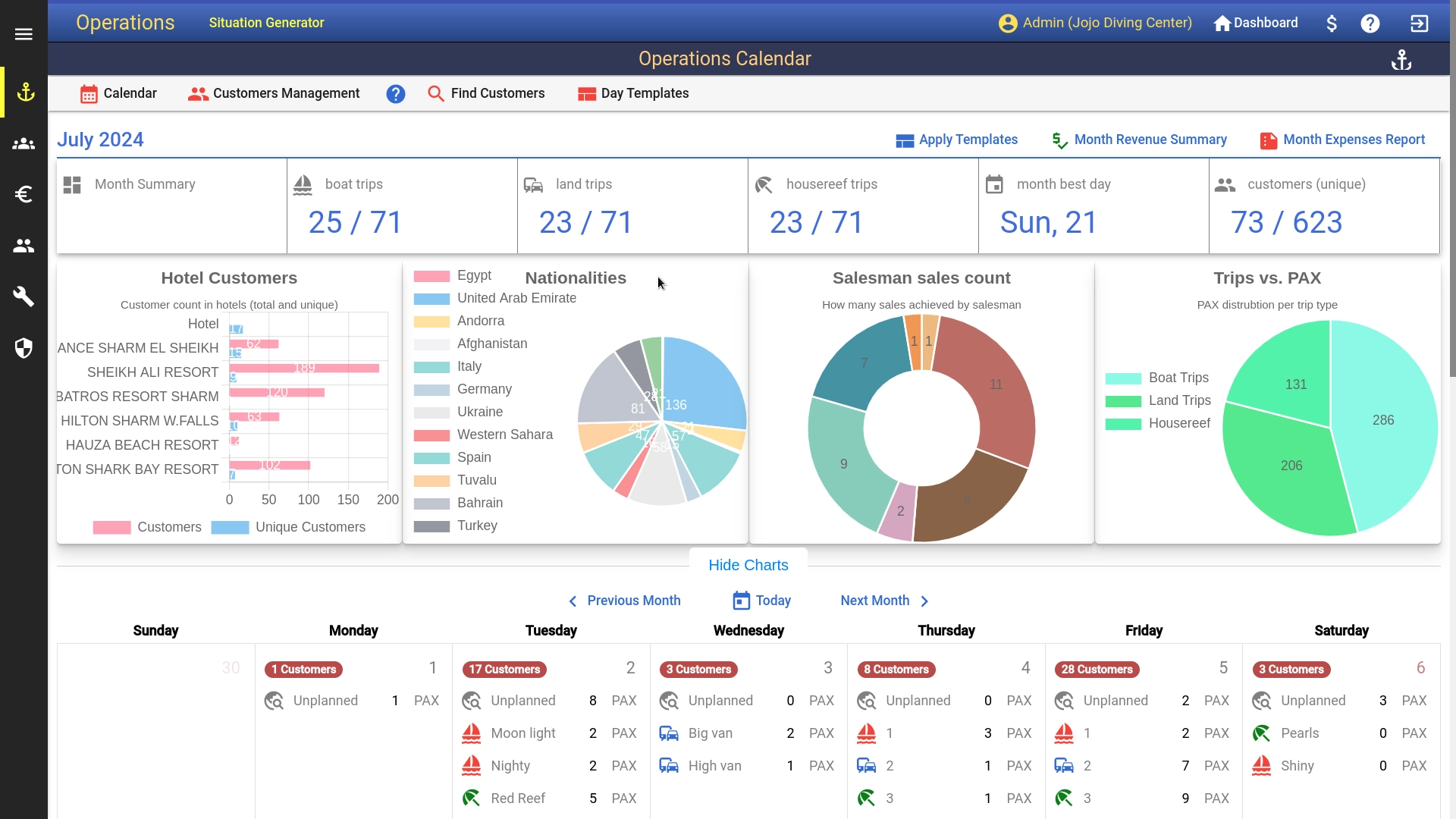The width and height of the screenshot is (1456, 819).
Task: Go to Previous Month
Action: click(624, 601)
